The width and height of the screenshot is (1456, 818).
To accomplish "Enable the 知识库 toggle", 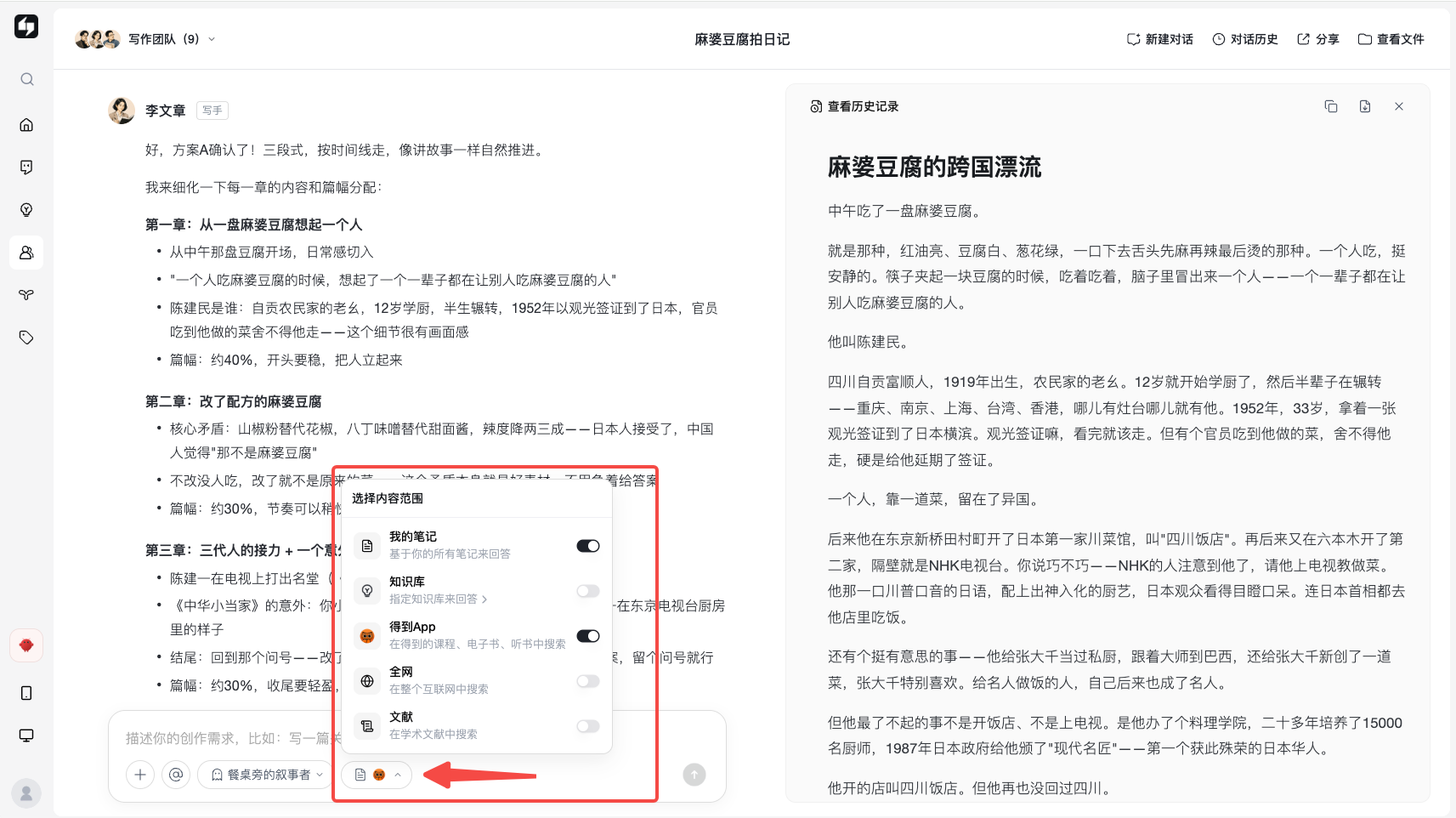I will coord(588,591).
